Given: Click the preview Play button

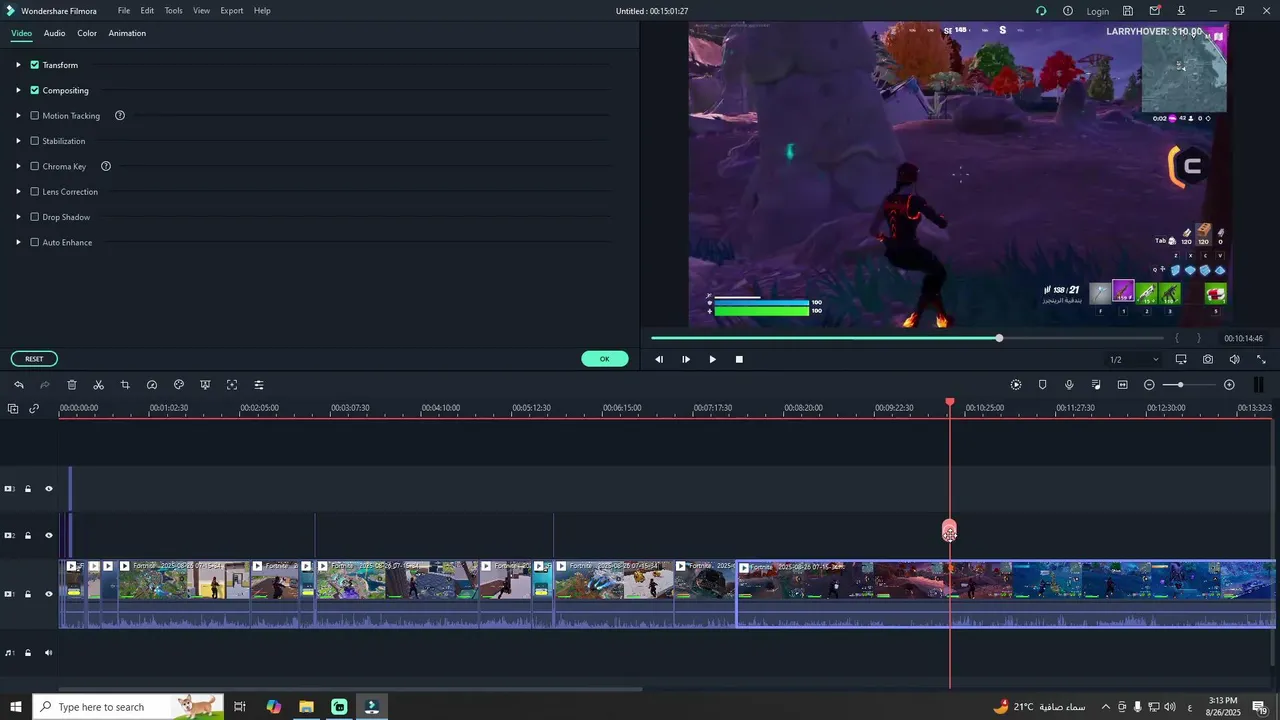Looking at the screenshot, I should coord(712,359).
